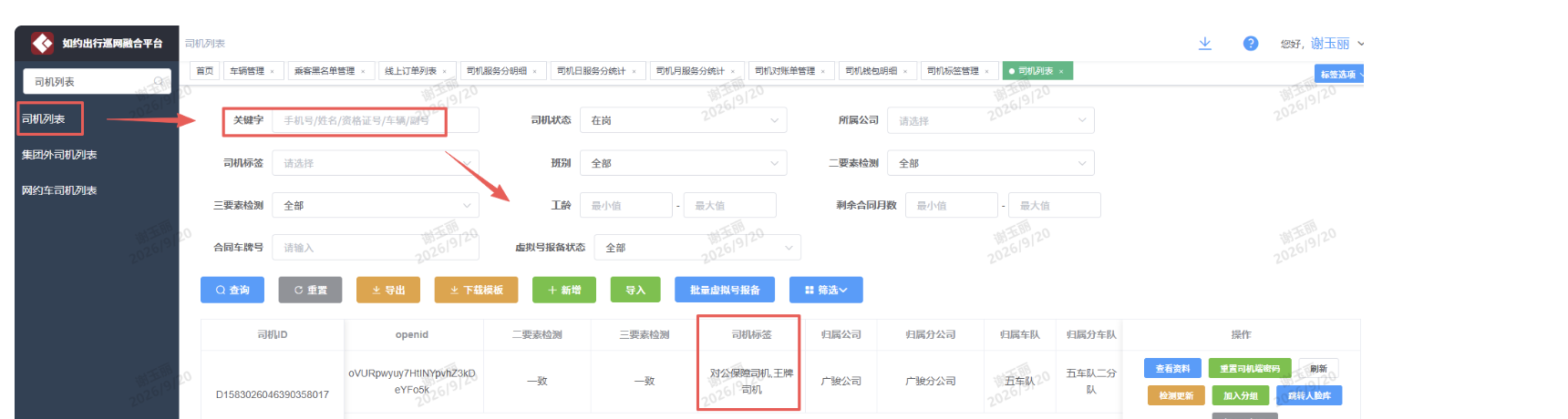
Task: Open the 三要素检测 filter dropdown
Action: click(x=376, y=205)
